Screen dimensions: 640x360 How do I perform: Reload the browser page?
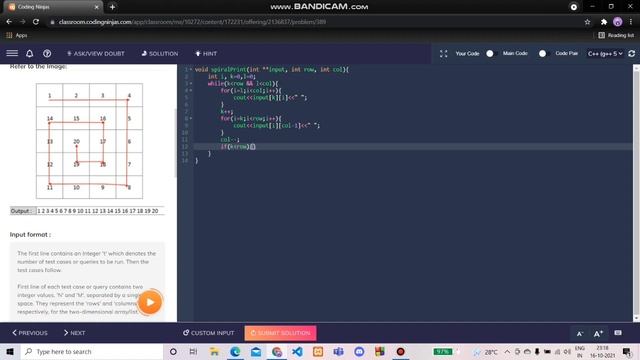tap(36, 22)
